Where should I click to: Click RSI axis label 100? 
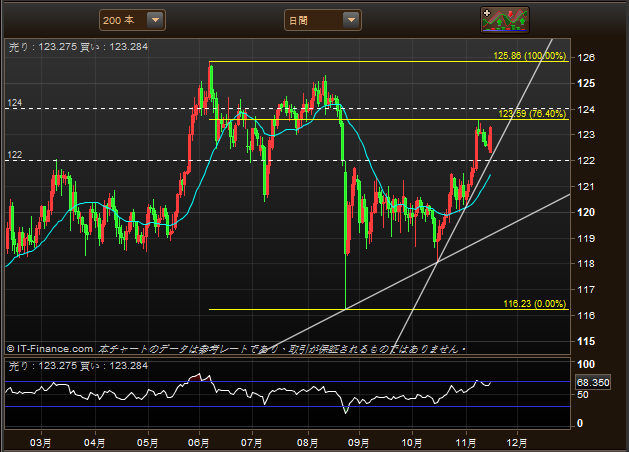[x=586, y=364]
